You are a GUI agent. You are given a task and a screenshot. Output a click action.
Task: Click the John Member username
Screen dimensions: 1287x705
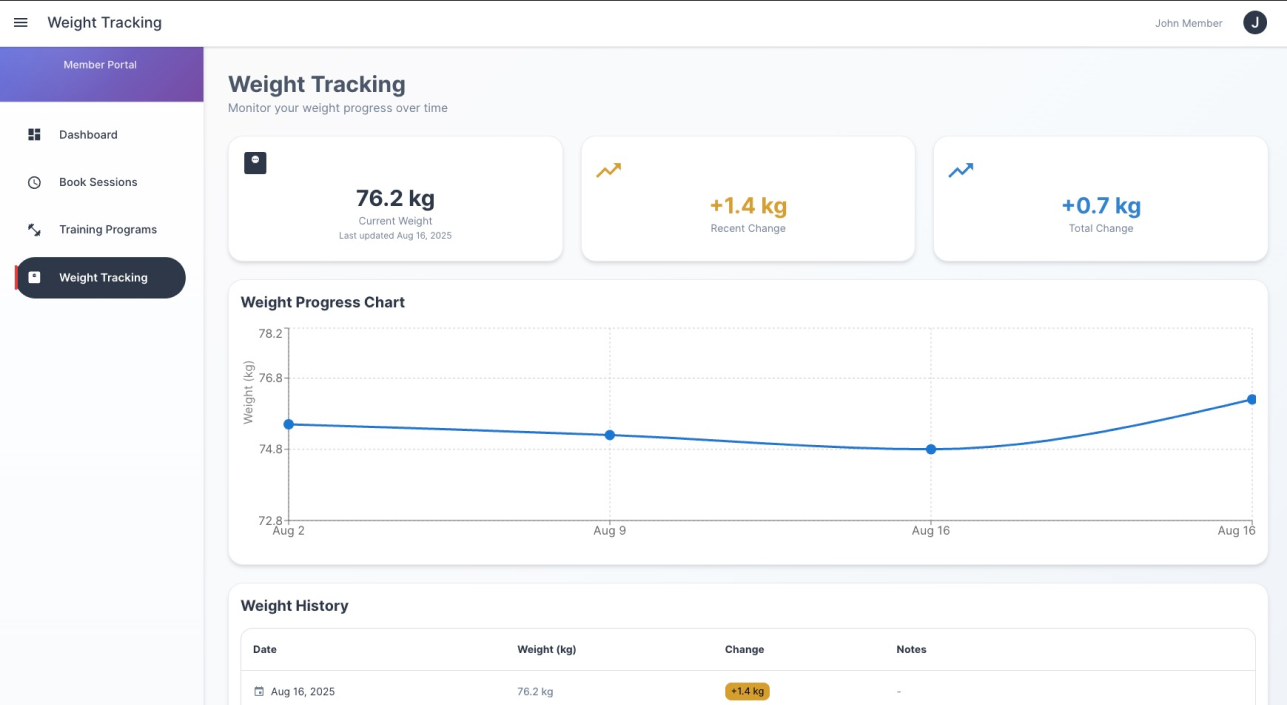click(x=1188, y=23)
